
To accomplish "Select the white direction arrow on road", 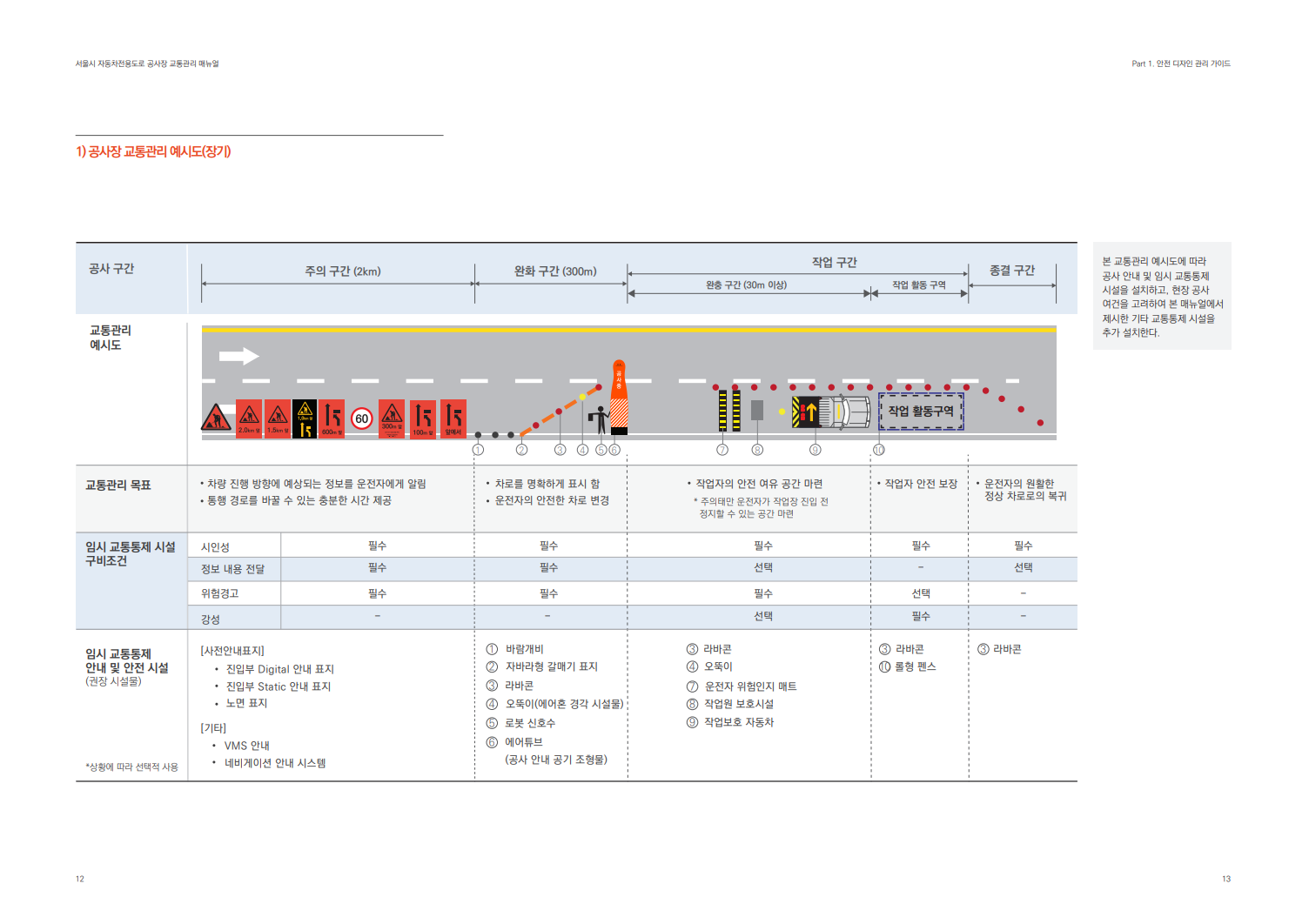I will click(238, 356).
